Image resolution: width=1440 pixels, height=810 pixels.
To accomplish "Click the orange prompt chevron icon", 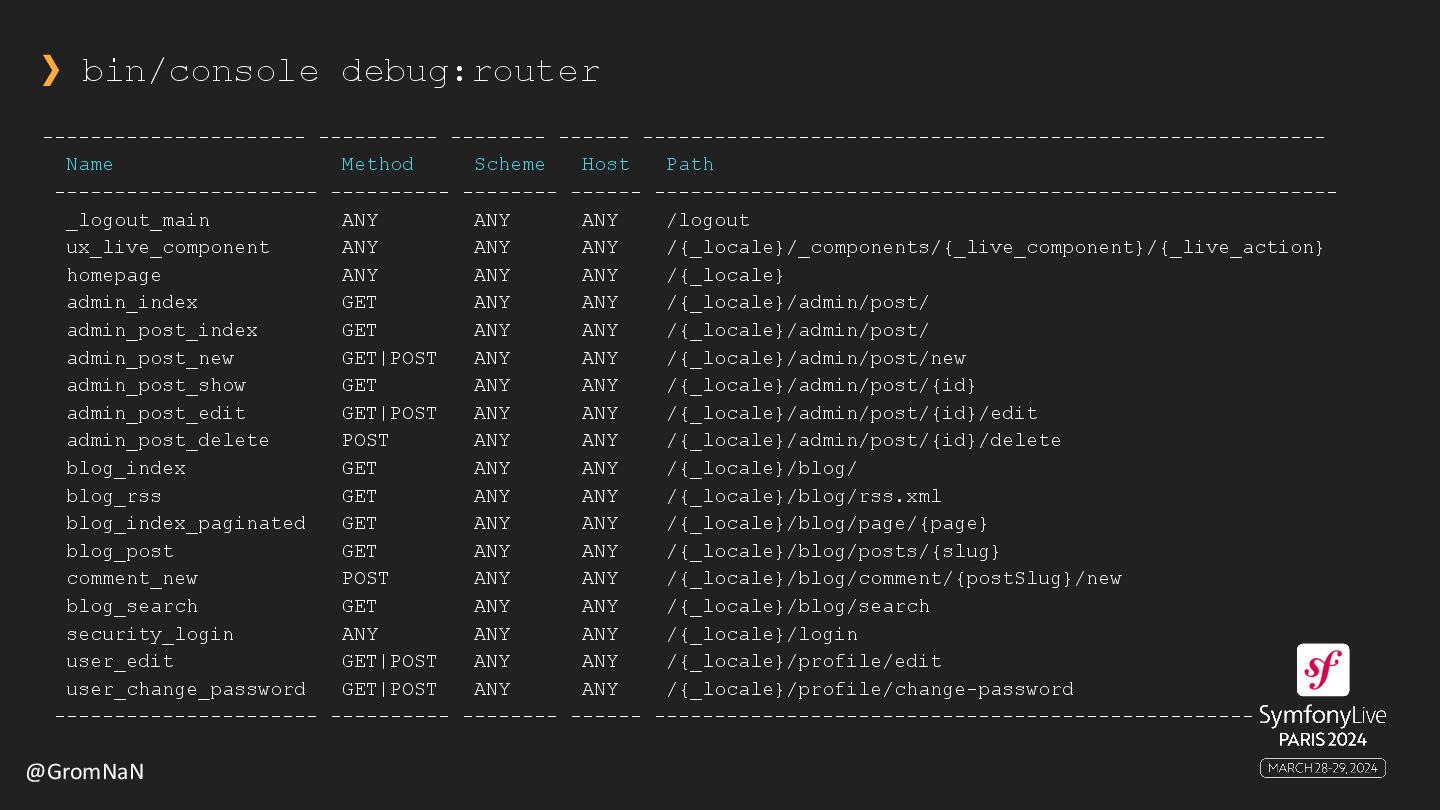I will (x=51, y=70).
